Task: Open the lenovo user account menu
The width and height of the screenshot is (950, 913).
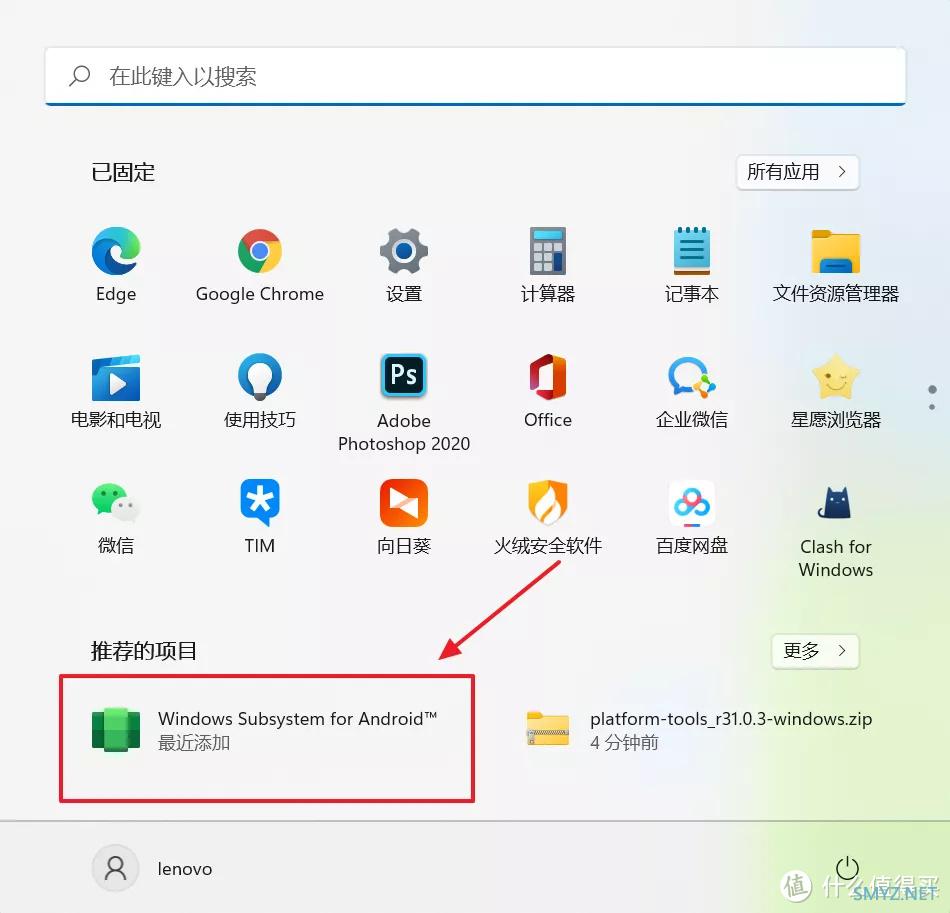Action: pyautogui.click(x=152, y=869)
